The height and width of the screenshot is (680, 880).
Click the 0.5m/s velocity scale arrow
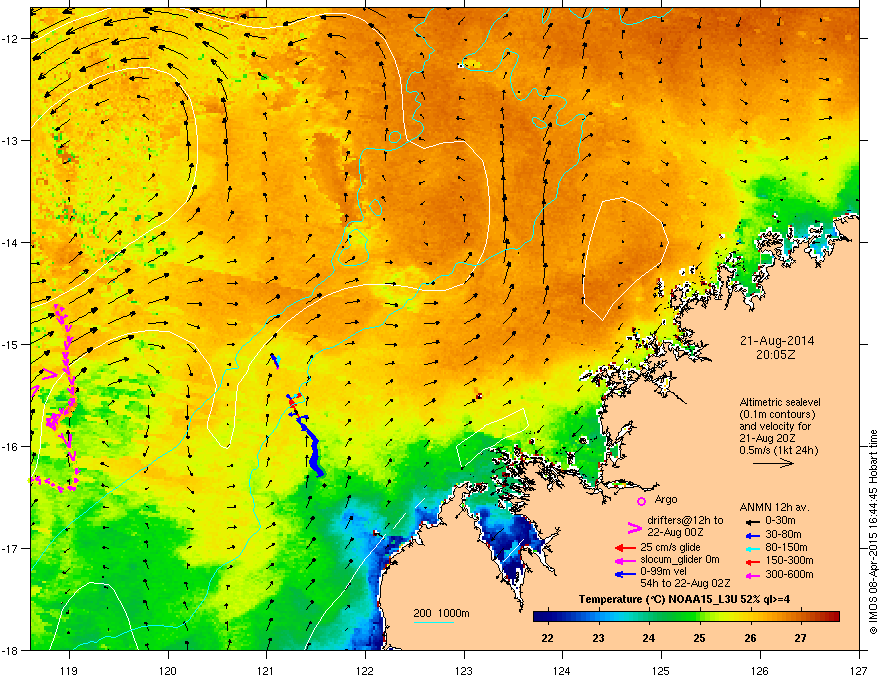[773, 463]
